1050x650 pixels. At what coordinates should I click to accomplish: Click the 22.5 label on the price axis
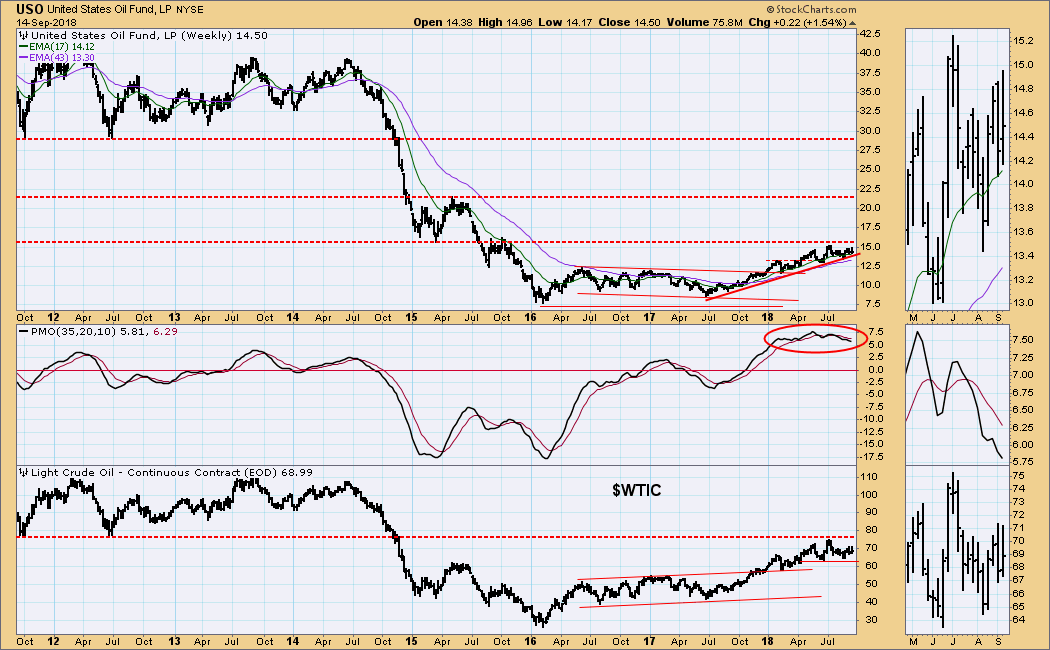(870, 189)
